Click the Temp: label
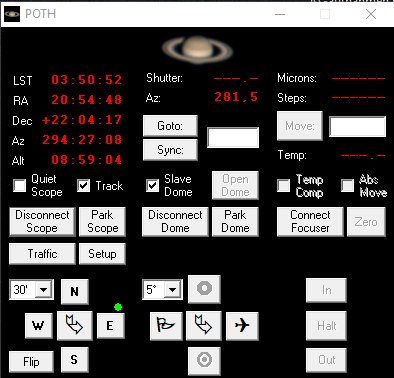This screenshot has width=394, height=378. point(292,155)
